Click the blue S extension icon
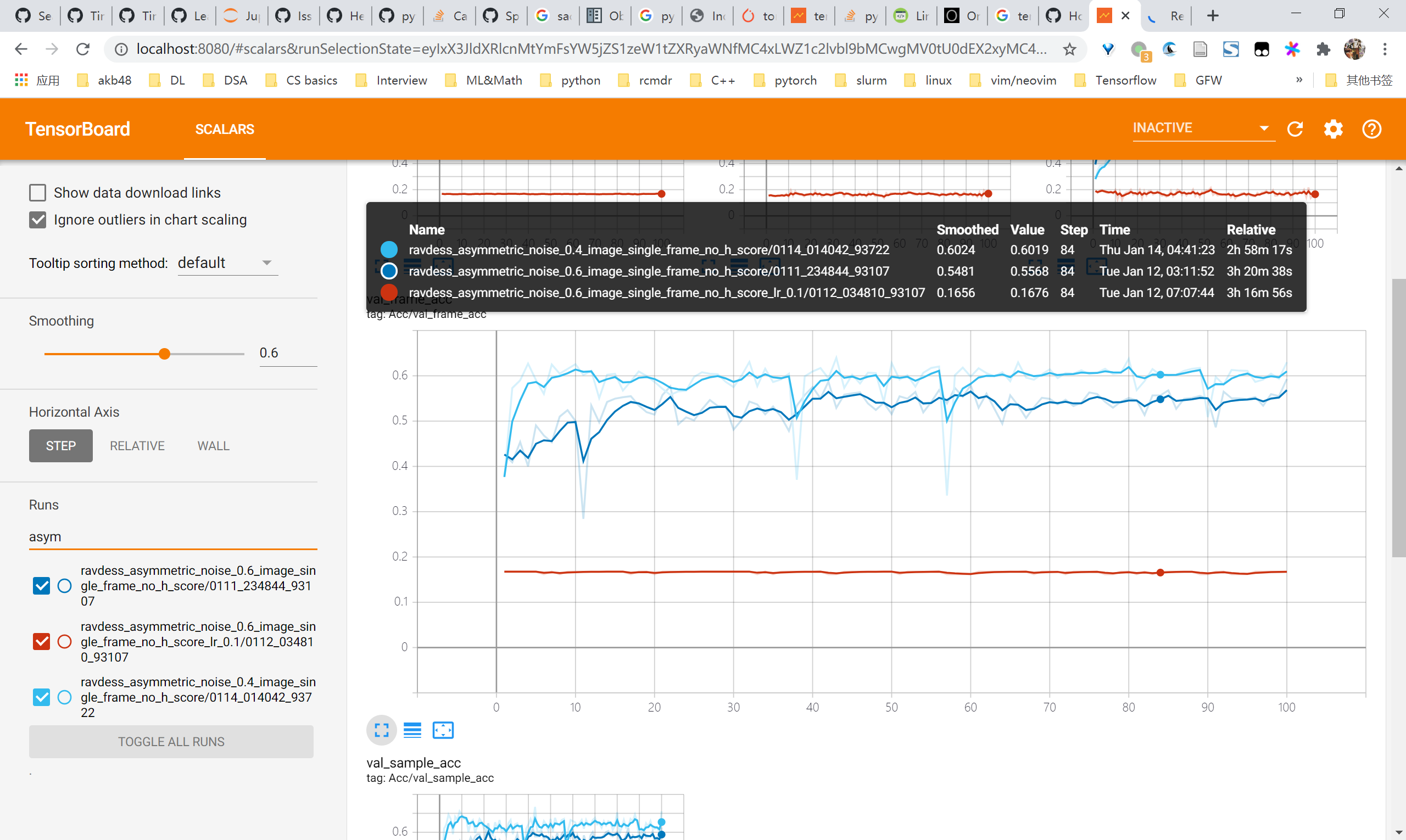Viewport: 1406px width, 840px height. (x=1230, y=49)
